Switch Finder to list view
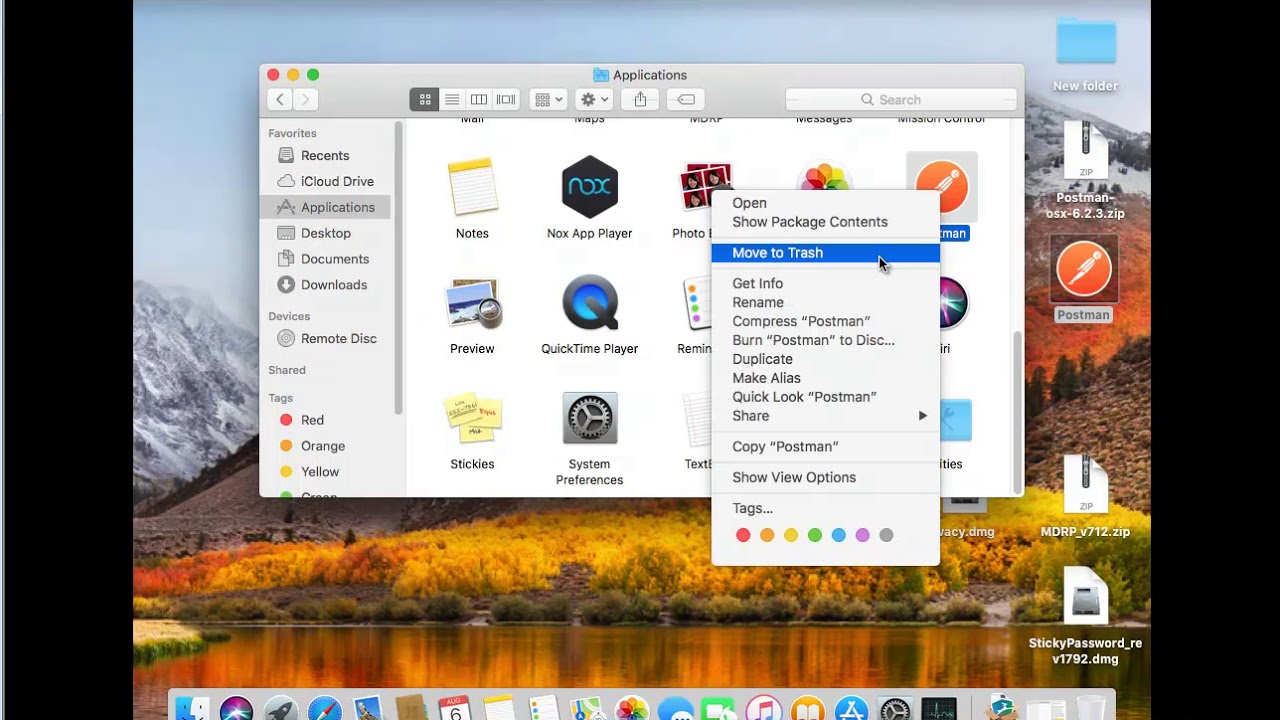This screenshot has height=720, width=1280. (452, 99)
